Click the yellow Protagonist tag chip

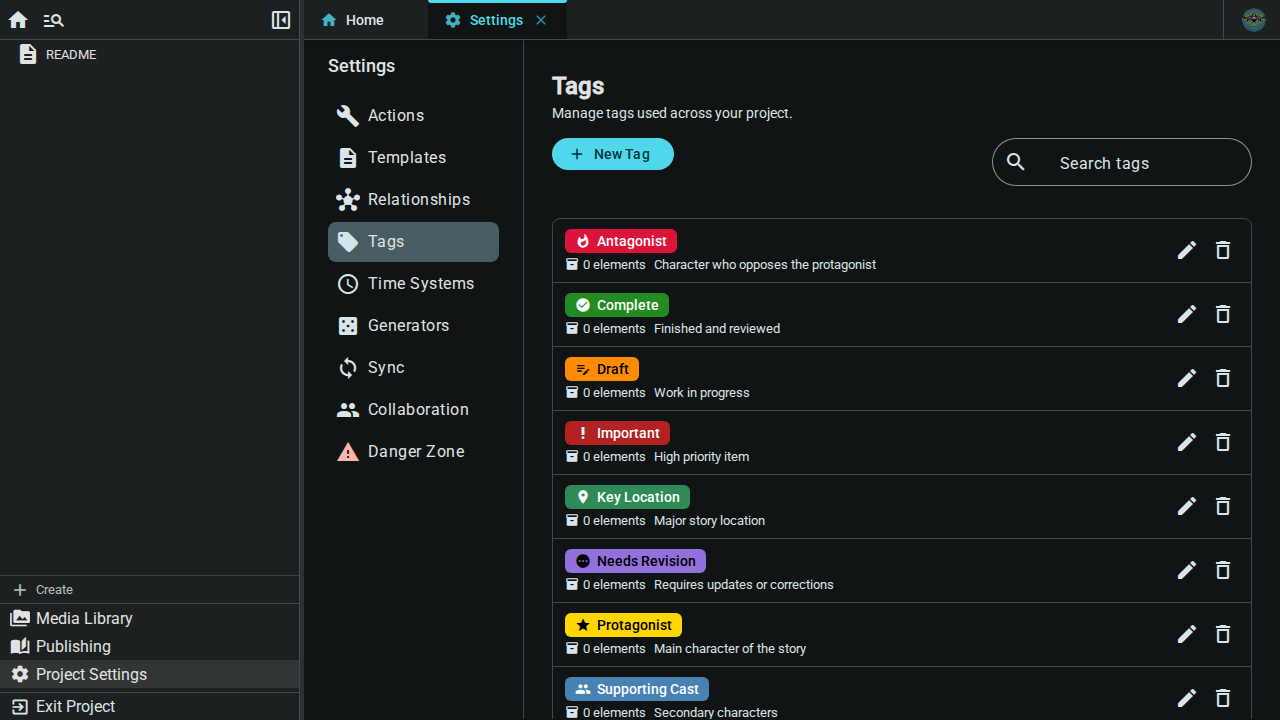(623, 625)
